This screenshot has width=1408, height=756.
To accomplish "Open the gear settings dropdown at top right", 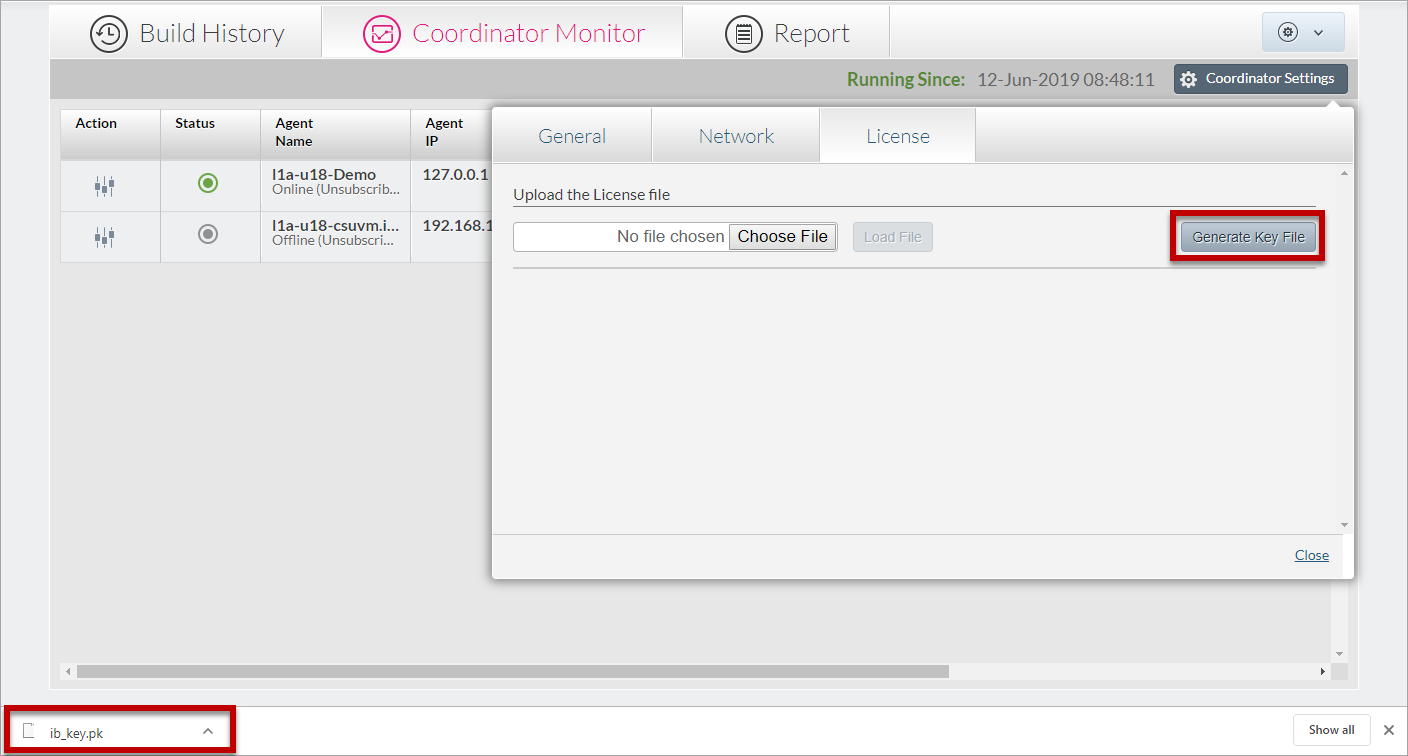I will 1302,32.
